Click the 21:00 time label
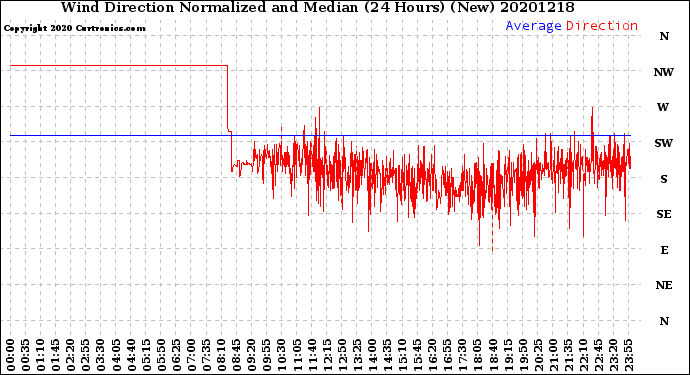The height and width of the screenshot is (375, 690). click(553, 356)
